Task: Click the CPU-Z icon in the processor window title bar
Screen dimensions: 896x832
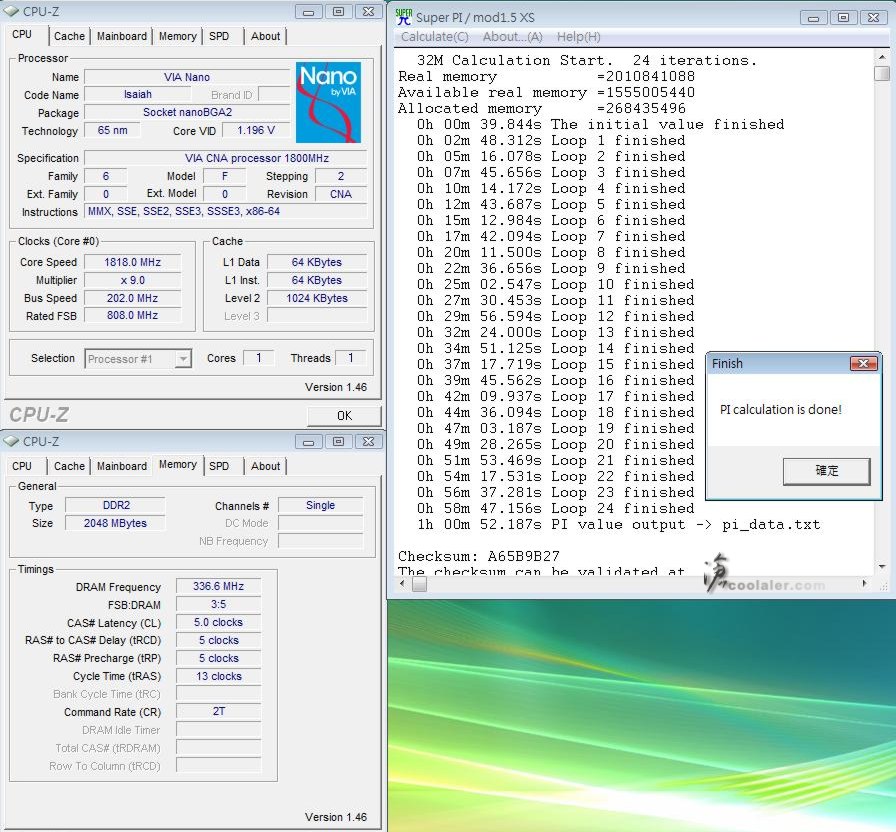Action: point(12,11)
